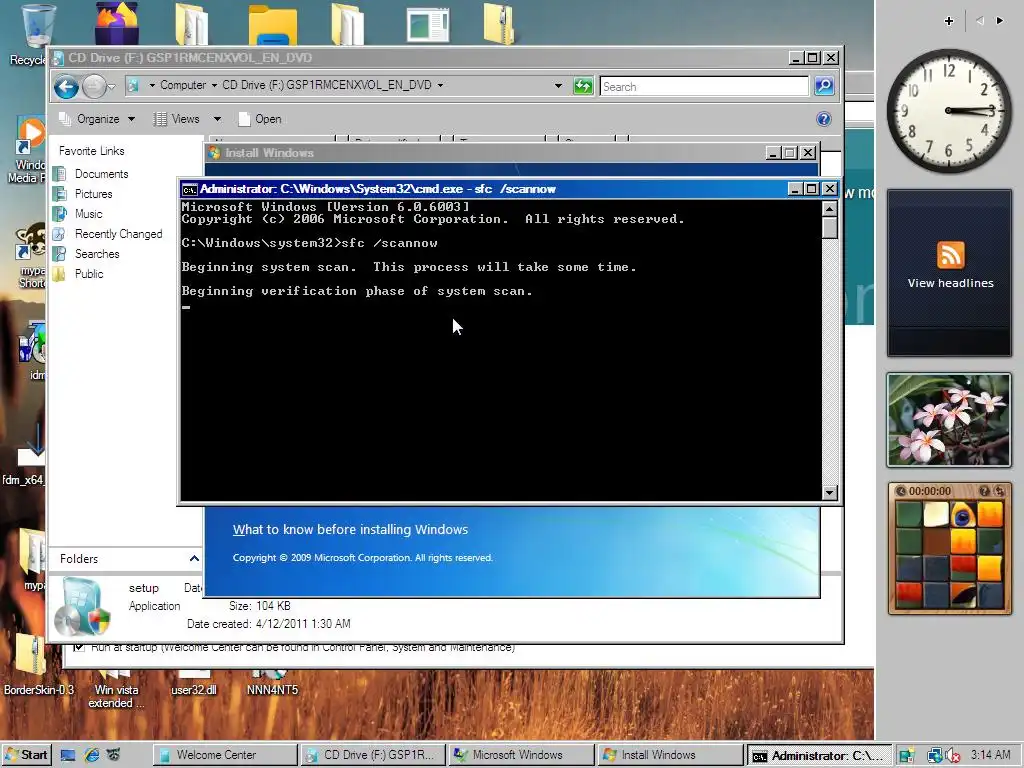Click the cmd scrollbar up arrow
The image size is (1024, 768).
(829, 209)
